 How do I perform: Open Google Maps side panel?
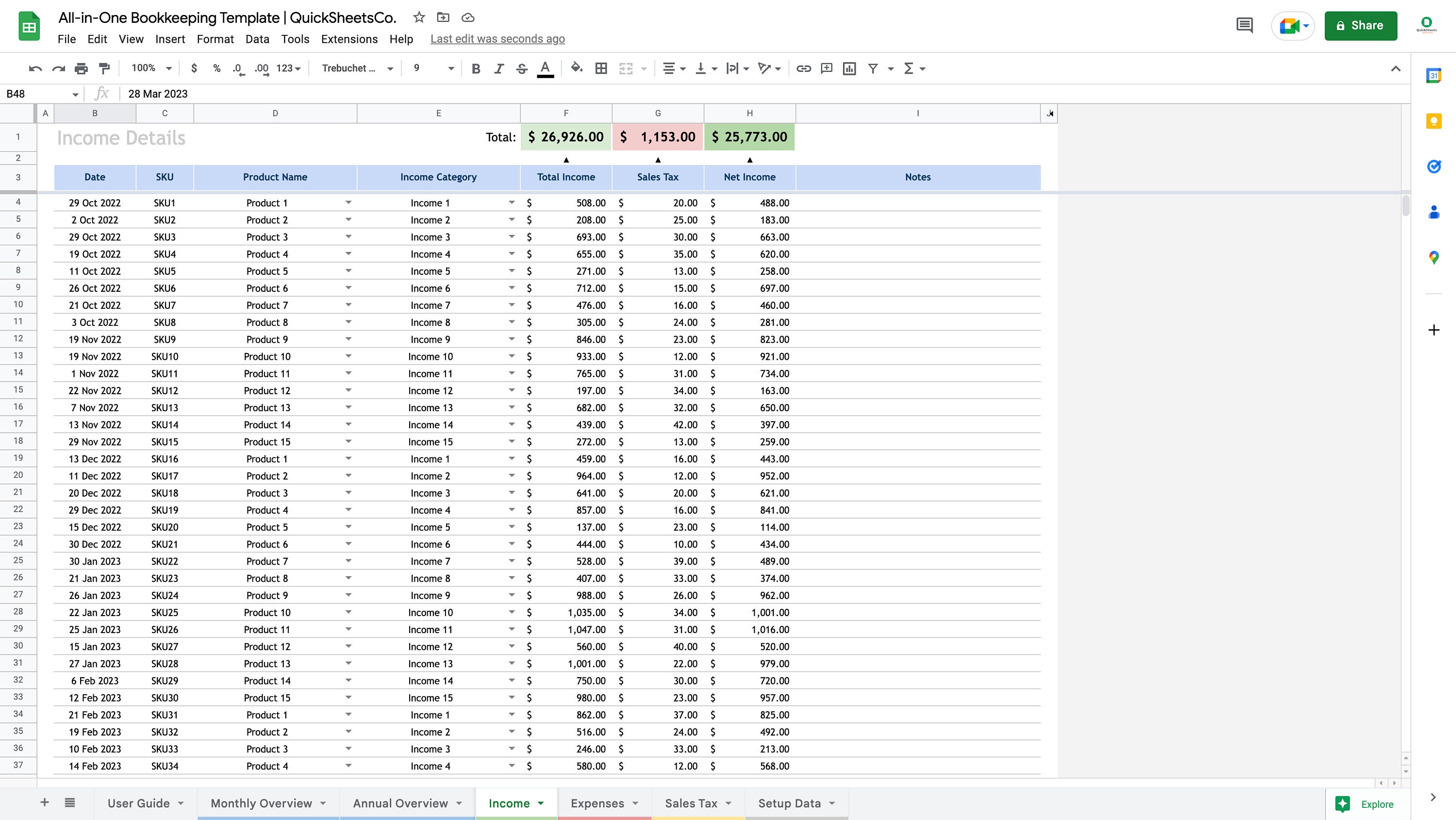[x=1434, y=258]
